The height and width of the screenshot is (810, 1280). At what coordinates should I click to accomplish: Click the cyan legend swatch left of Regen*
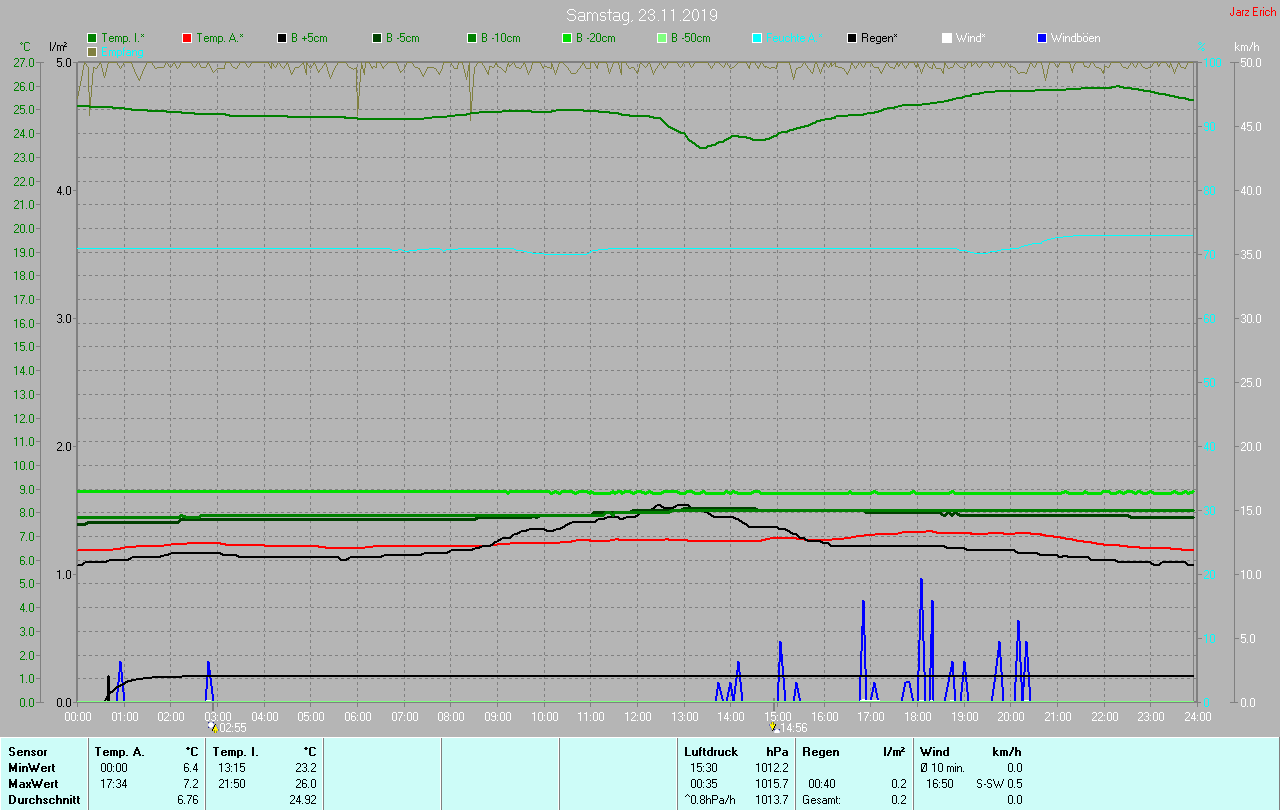click(757, 38)
